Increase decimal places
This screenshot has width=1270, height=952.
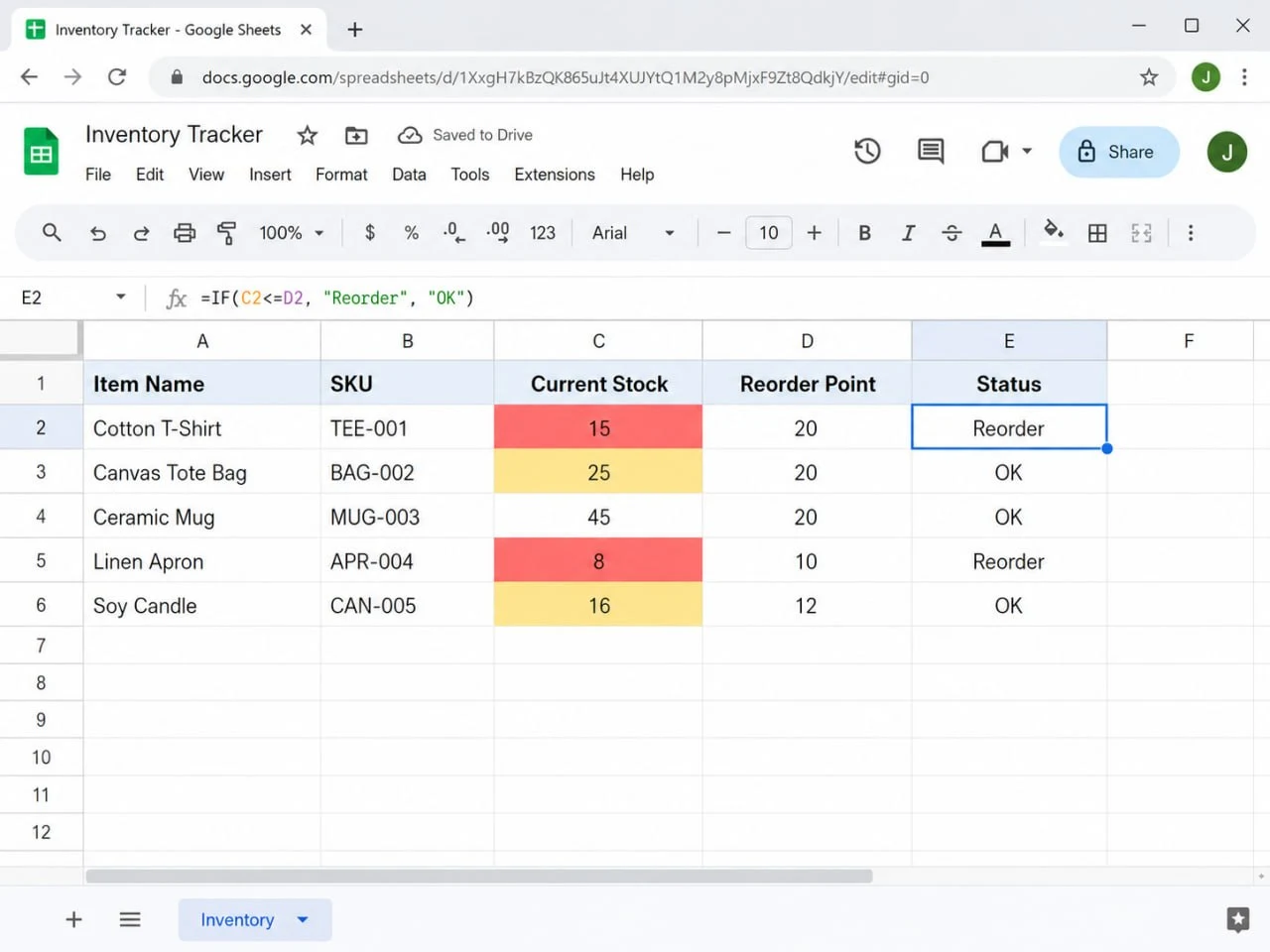[x=498, y=232]
